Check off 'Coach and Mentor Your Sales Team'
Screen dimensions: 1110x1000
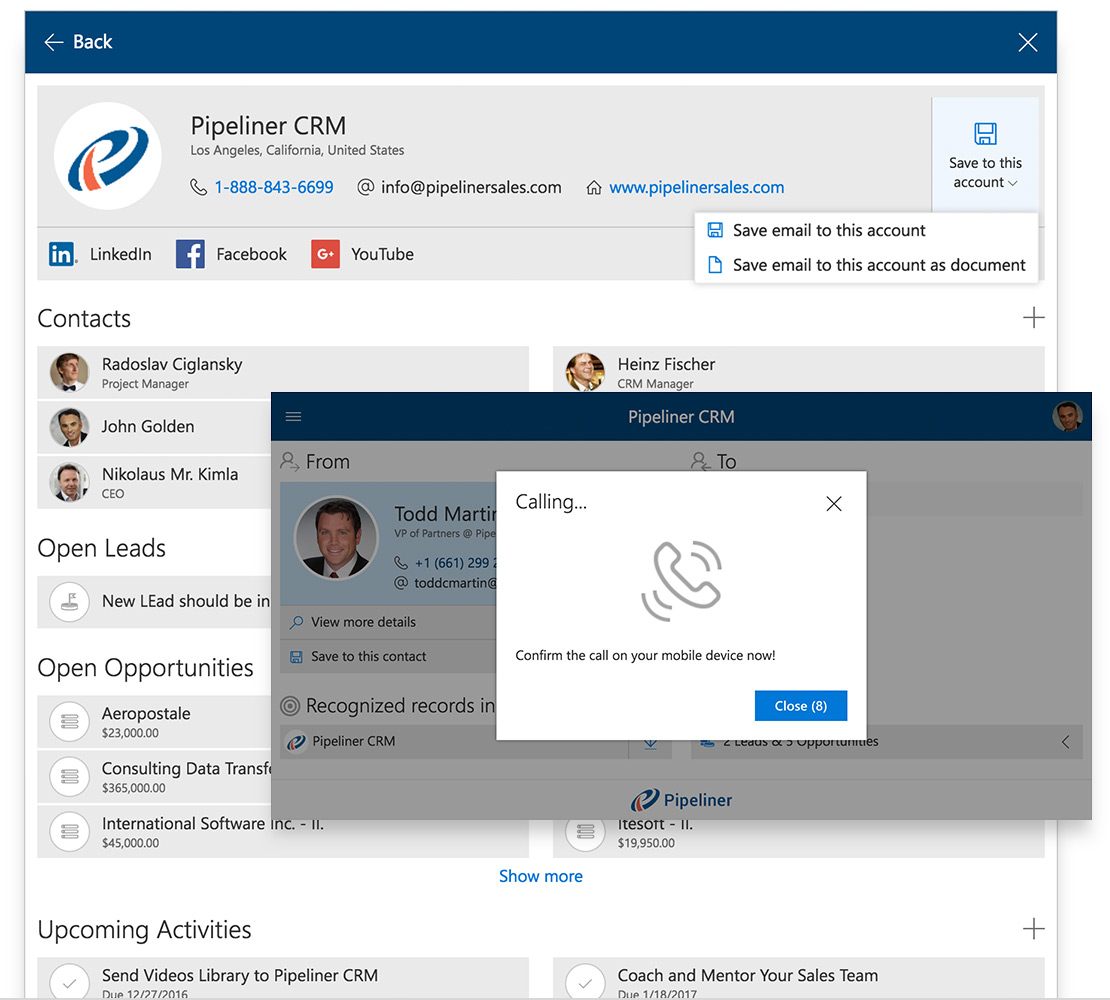tap(585, 981)
